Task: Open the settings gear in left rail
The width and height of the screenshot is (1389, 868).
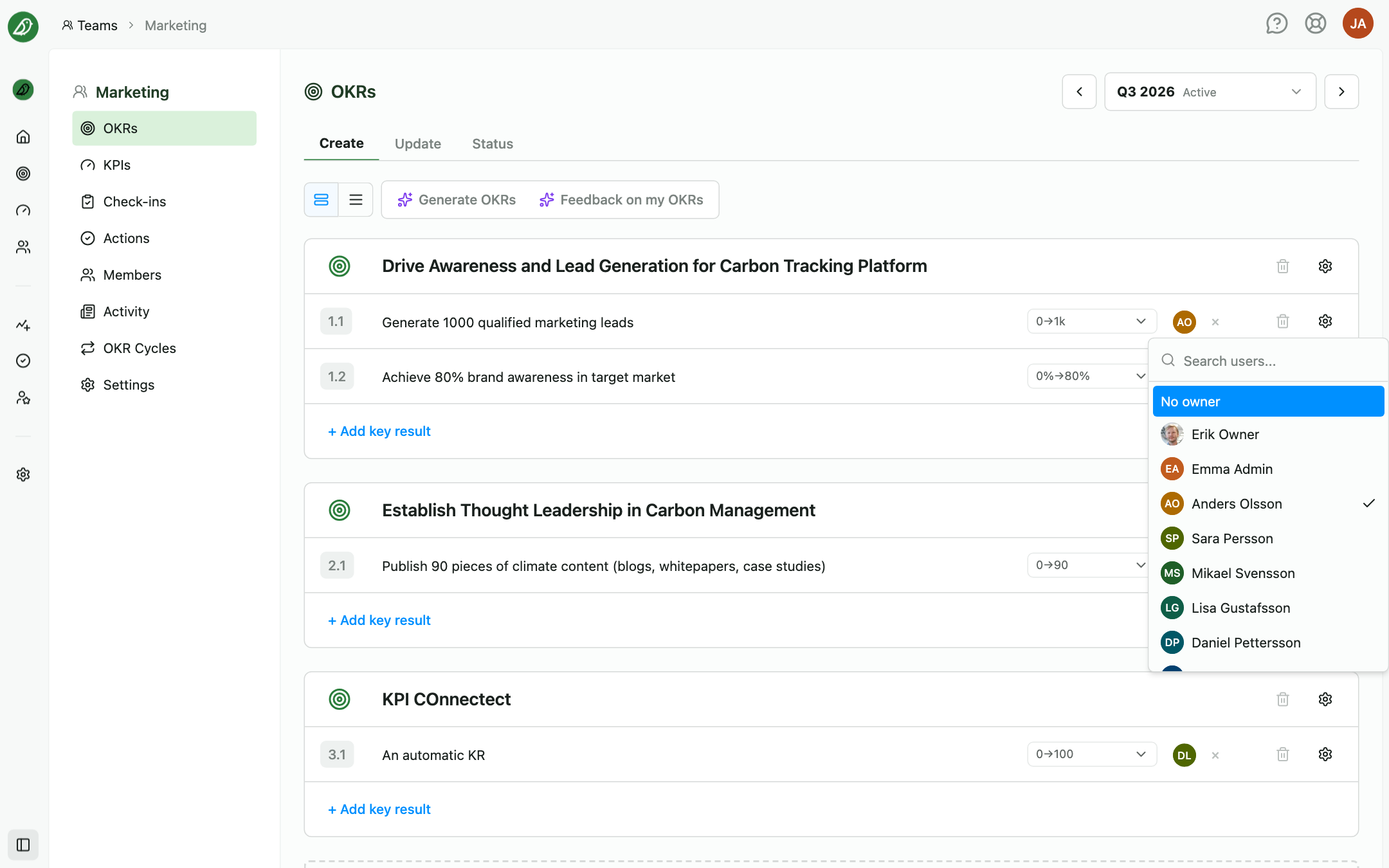Action: coord(23,475)
